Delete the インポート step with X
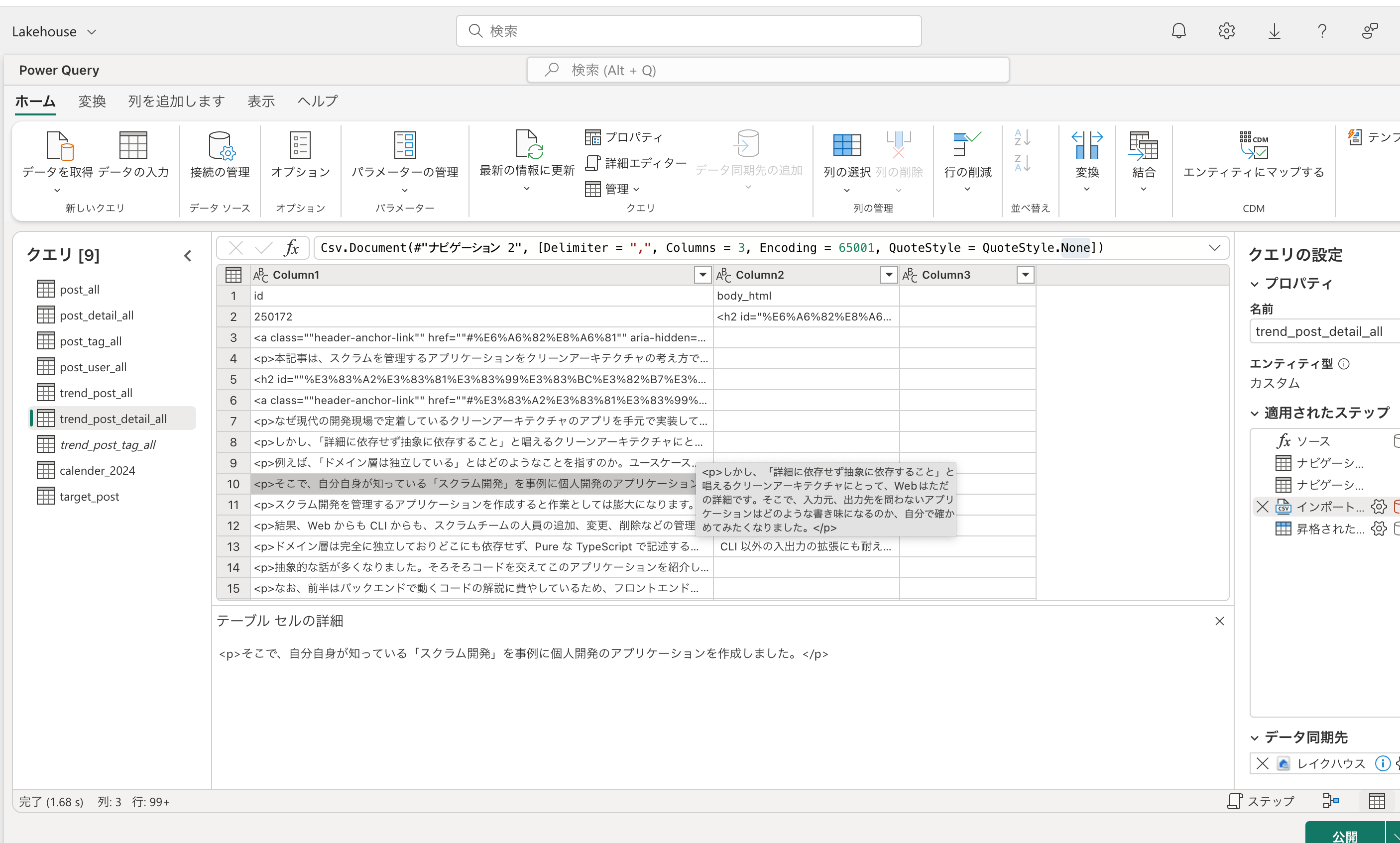The height and width of the screenshot is (843, 1400). (1262, 507)
